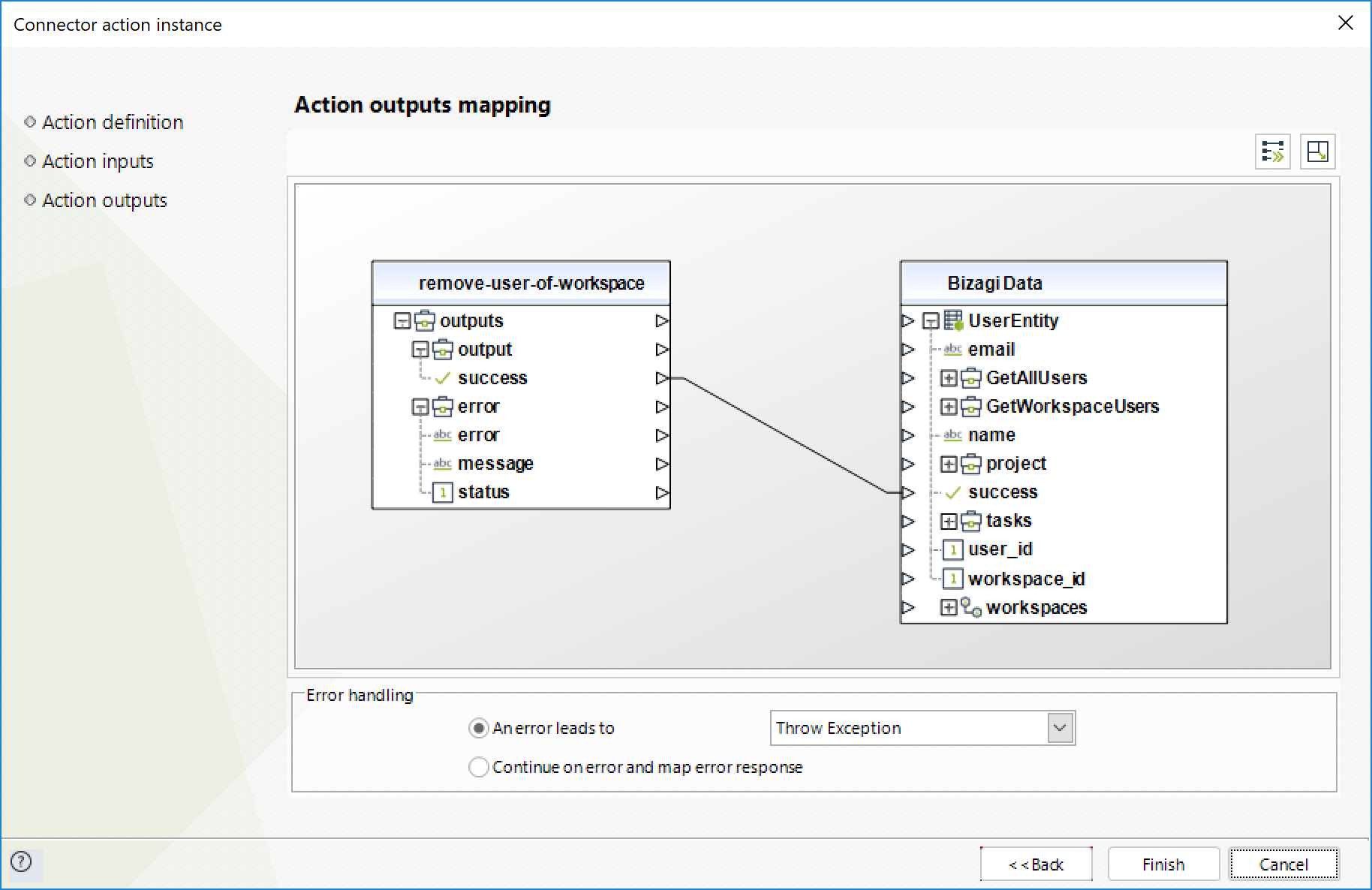Click the UserEntity table icon
Image resolution: width=1372 pixels, height=890 pixels.
coord(953,320)
